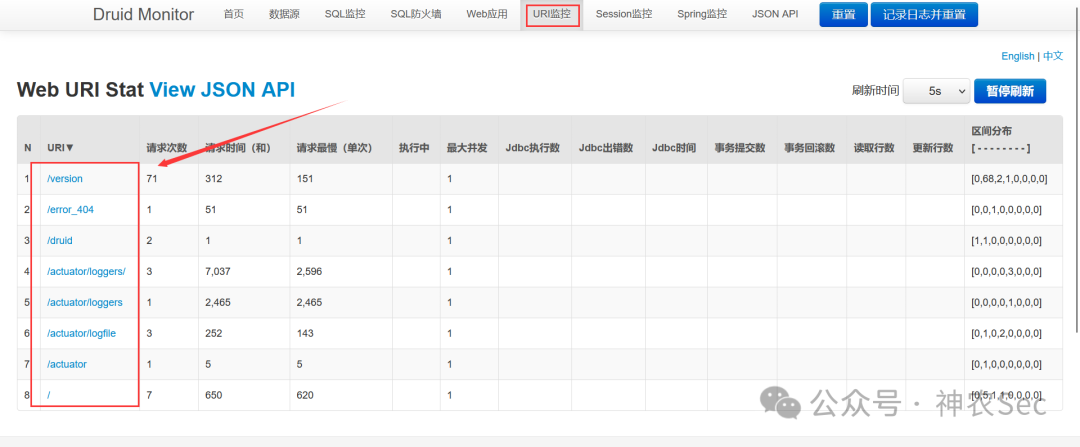The width and height of the screenshot is (1080, 447).
Task: Open the Spring监控 tab
Action: click(x=702, y=14)
